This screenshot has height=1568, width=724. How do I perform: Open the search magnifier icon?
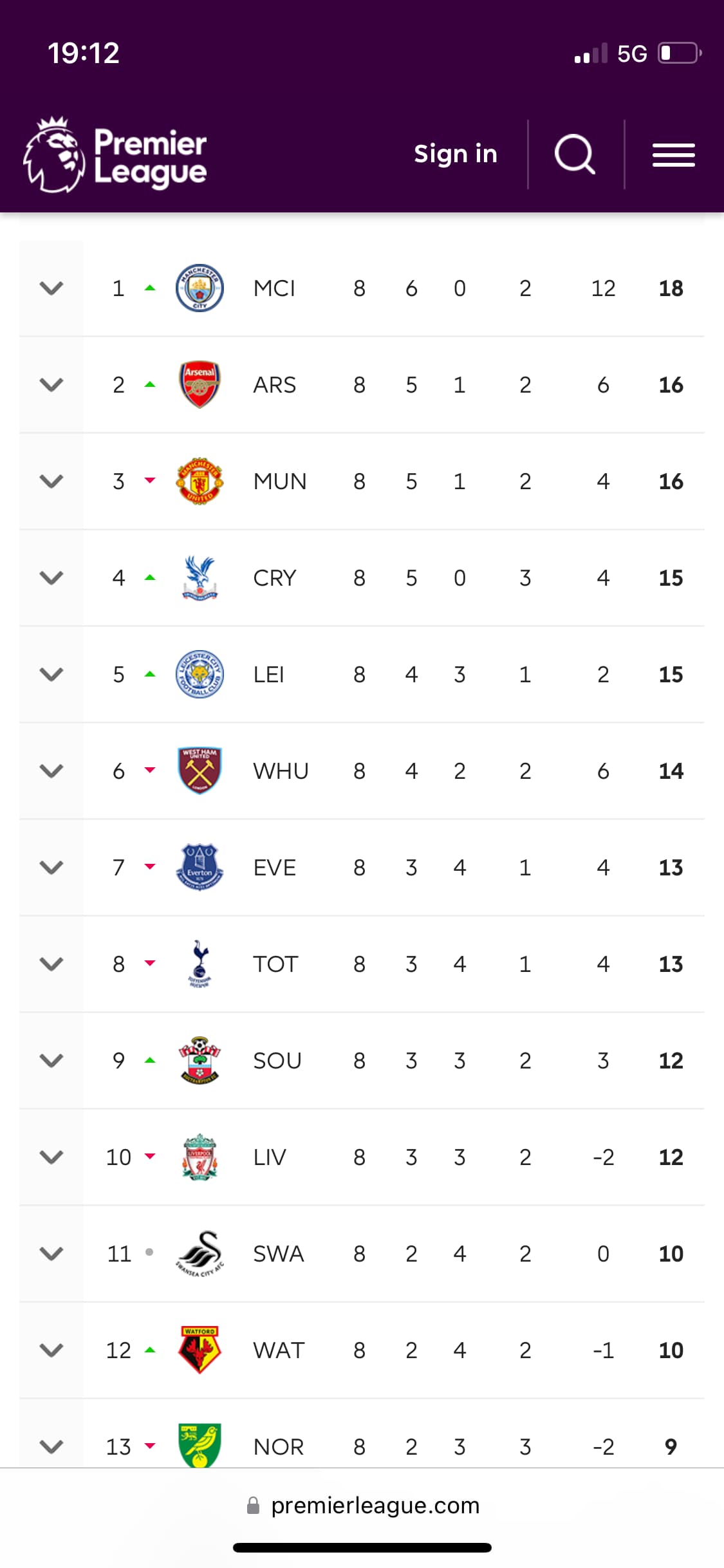575,154
